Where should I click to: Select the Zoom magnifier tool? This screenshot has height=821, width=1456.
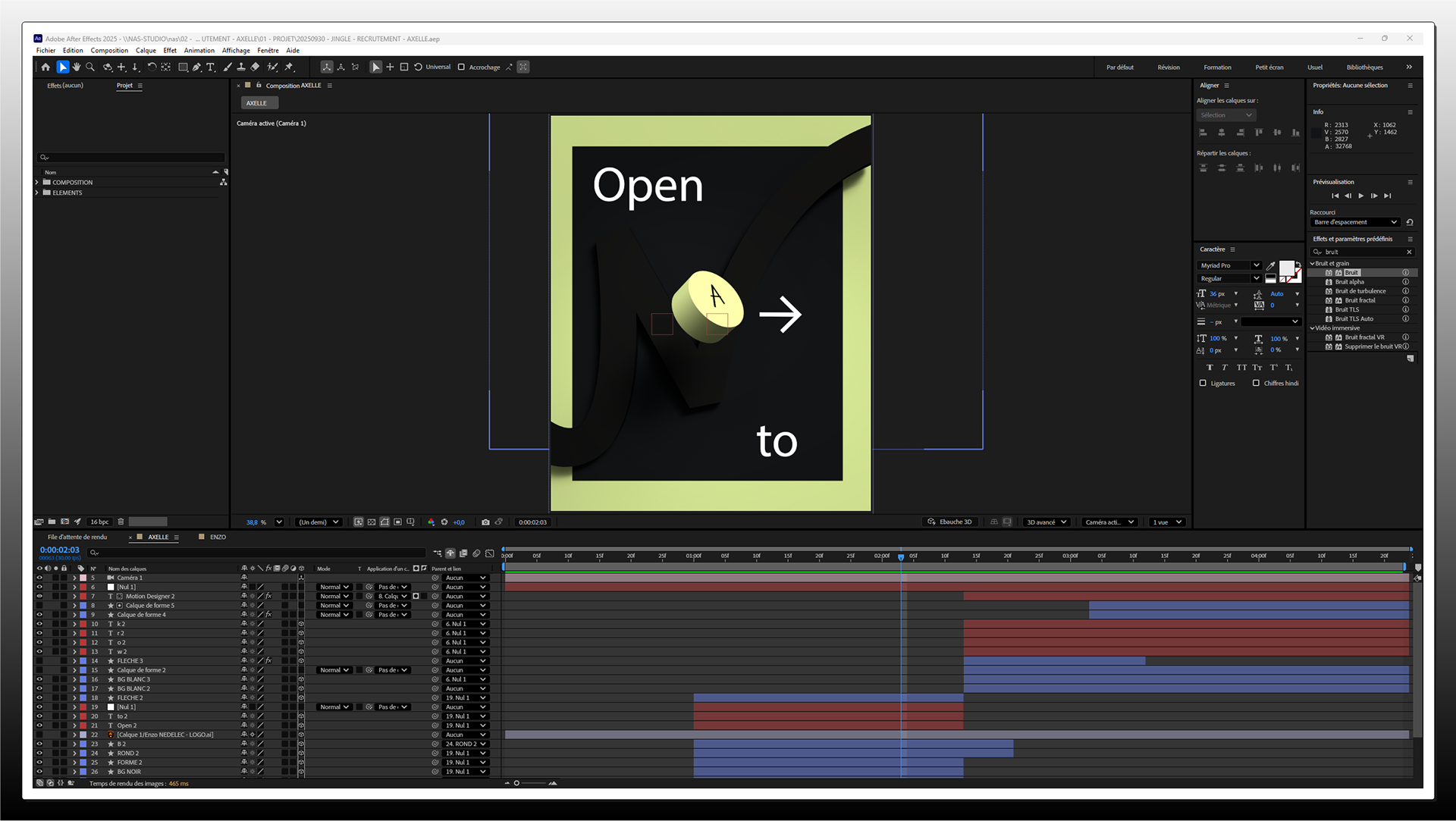[90, 67]
